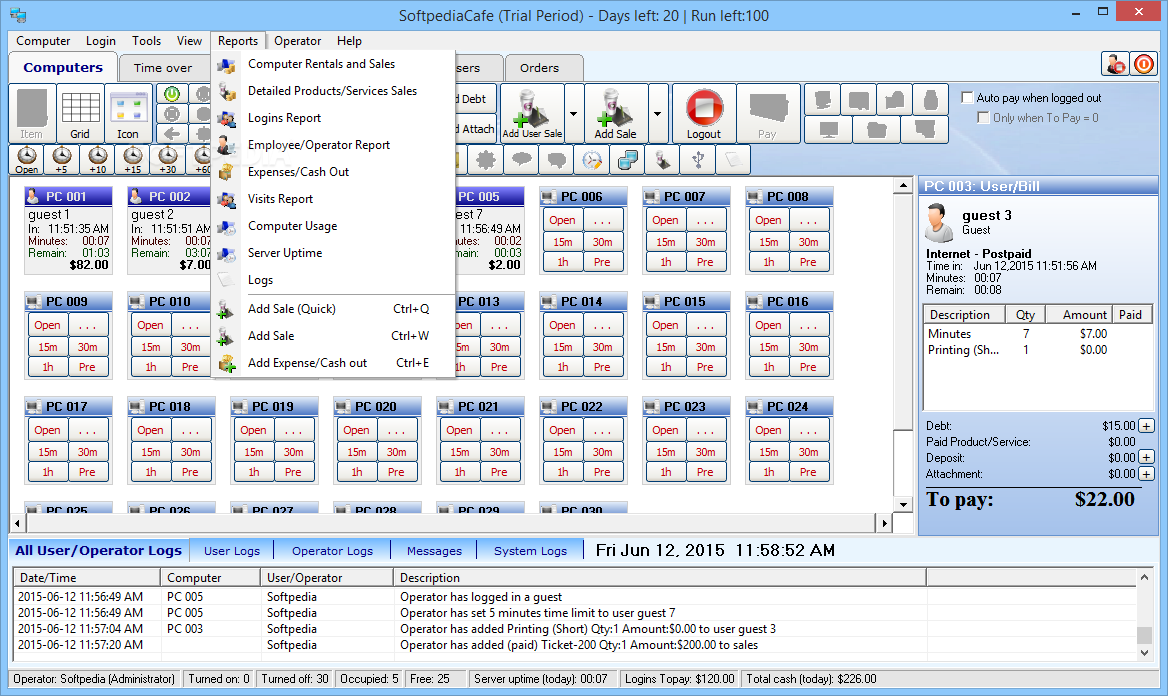Click Pre button on PC 016
Image resolution: width=1168 pixels, height=696 pixels.
pyautogui.click(x=808, y=367)
